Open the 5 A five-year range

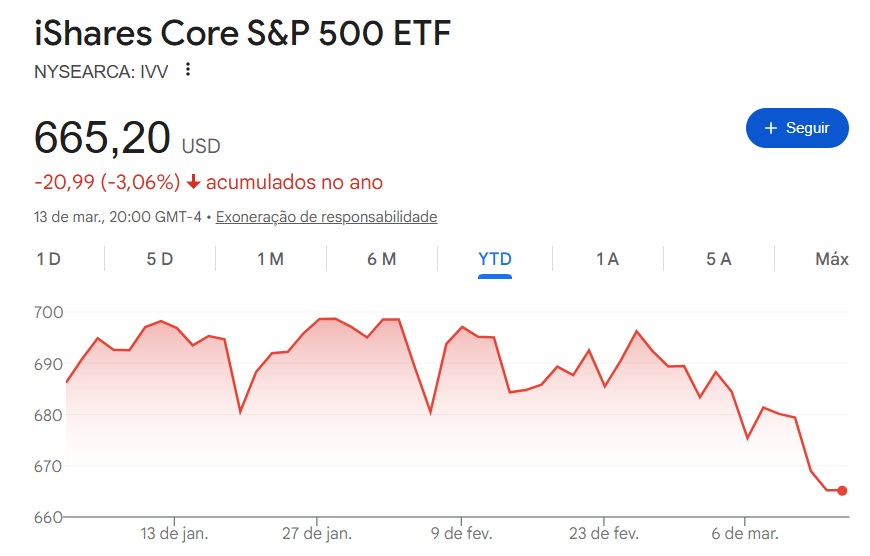[718, 259]
